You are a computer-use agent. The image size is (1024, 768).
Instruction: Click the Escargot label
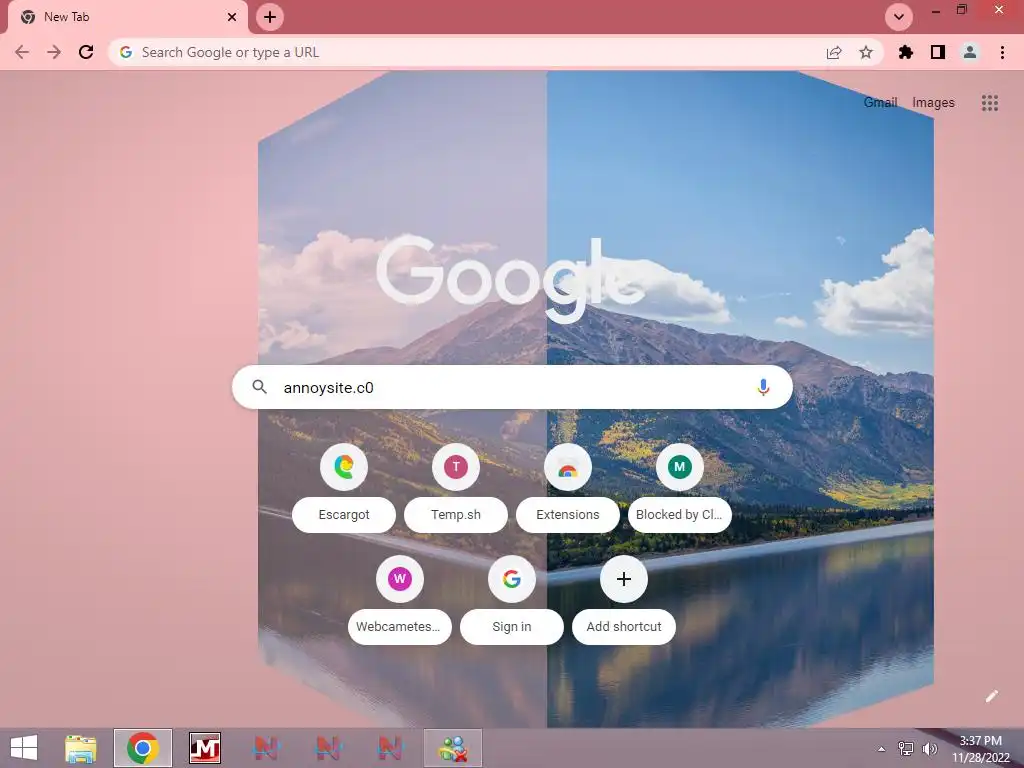click(344, 515)
